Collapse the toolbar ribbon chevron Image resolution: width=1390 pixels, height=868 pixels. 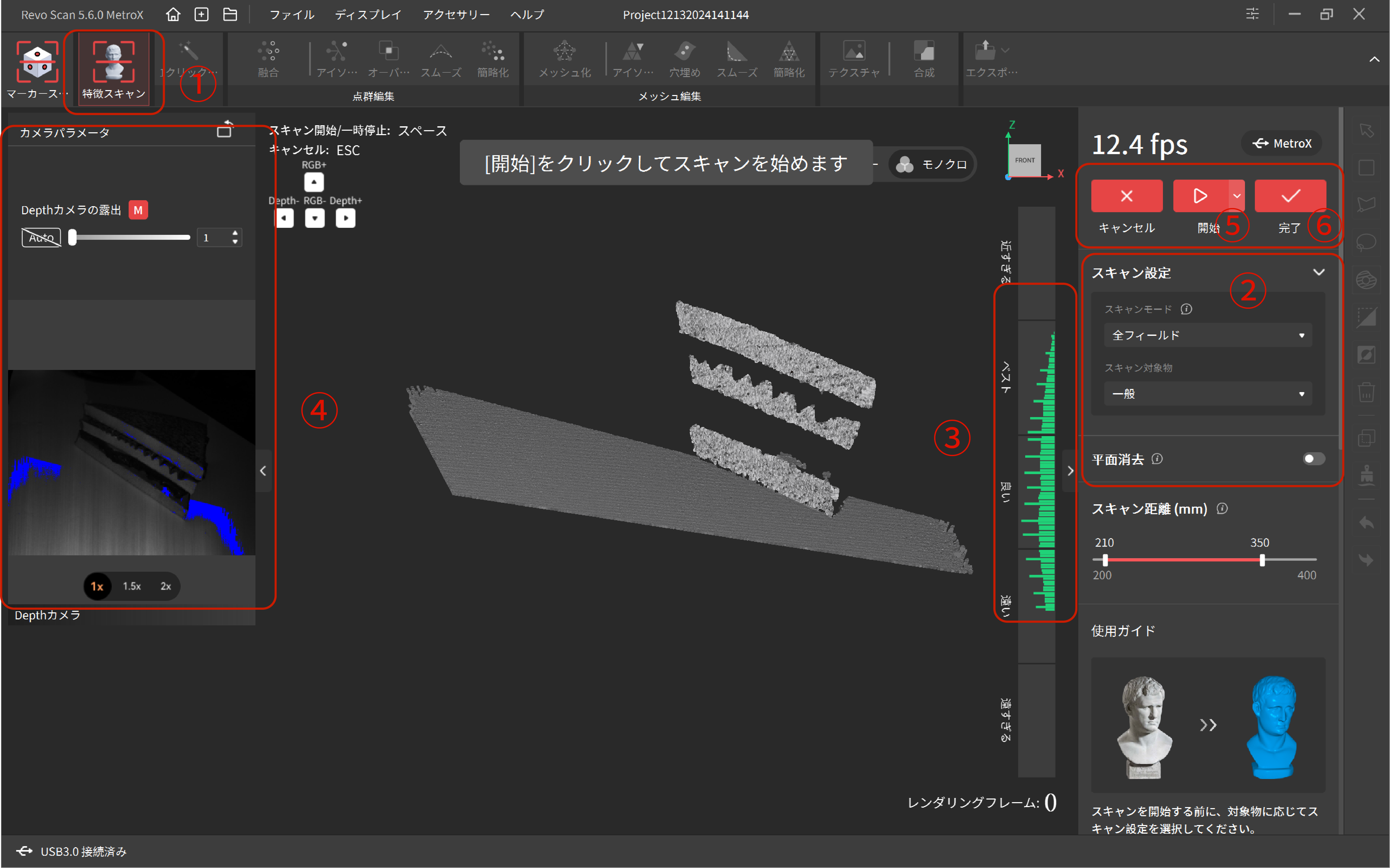tap(1374, 59)
